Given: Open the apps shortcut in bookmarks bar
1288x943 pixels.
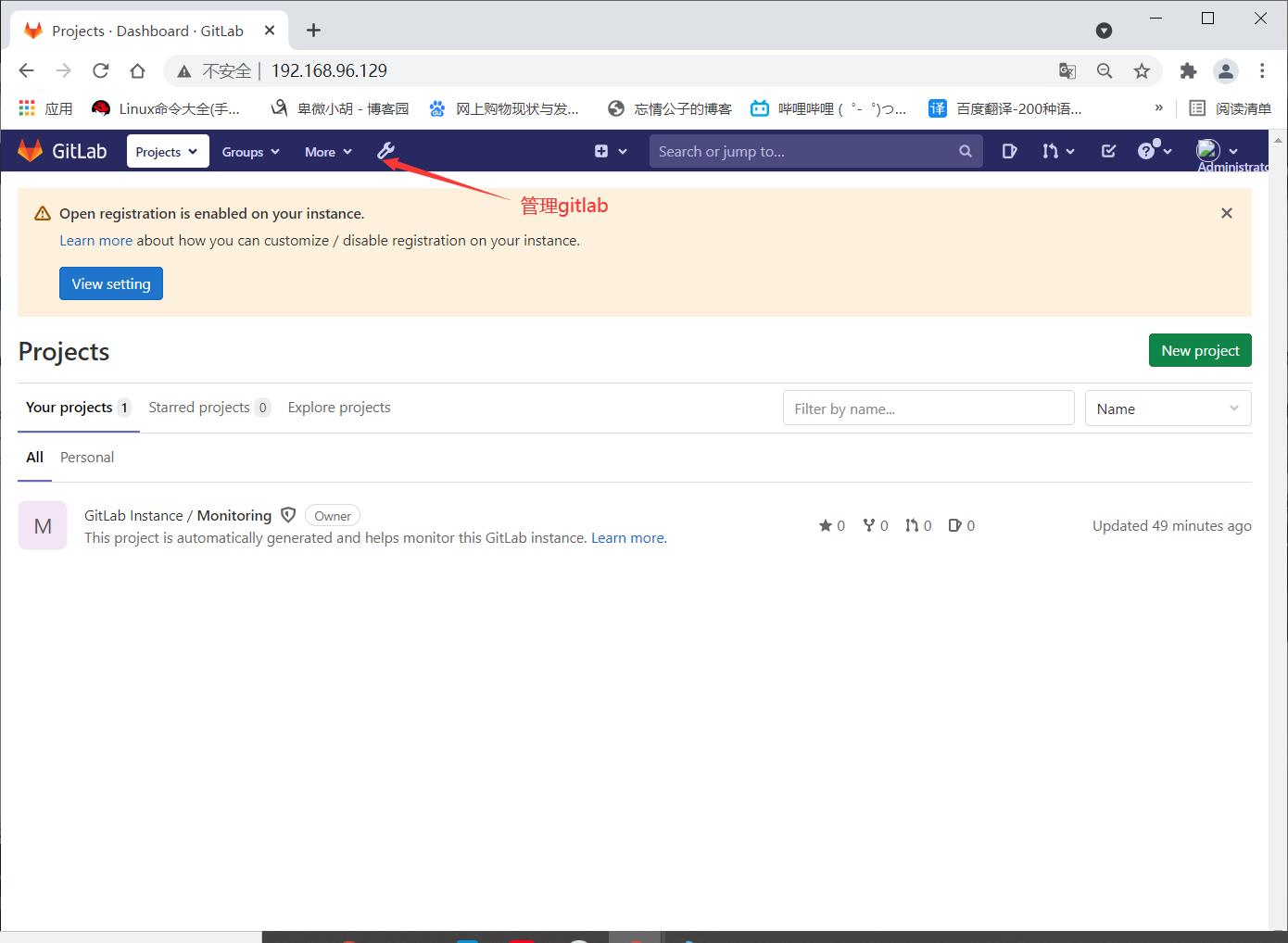Looking at the screenshot, I should click(45, 108).
